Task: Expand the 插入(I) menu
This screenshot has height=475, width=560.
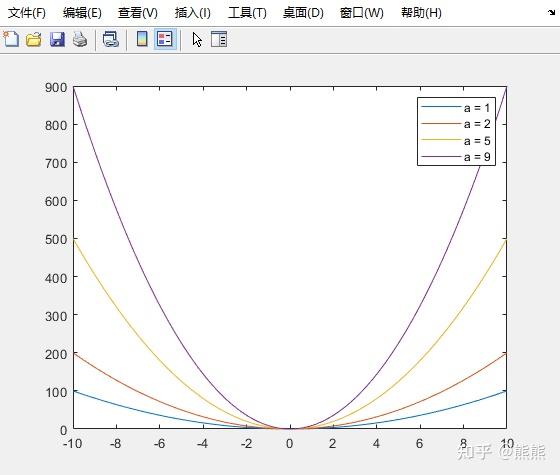Action: tap(192, 13)
